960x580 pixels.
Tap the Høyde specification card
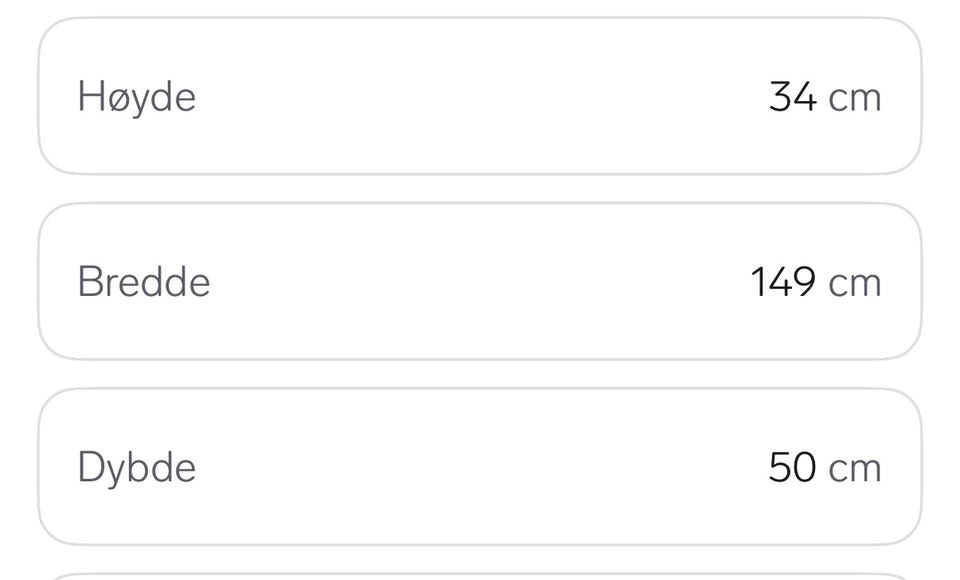click(480, 96)
